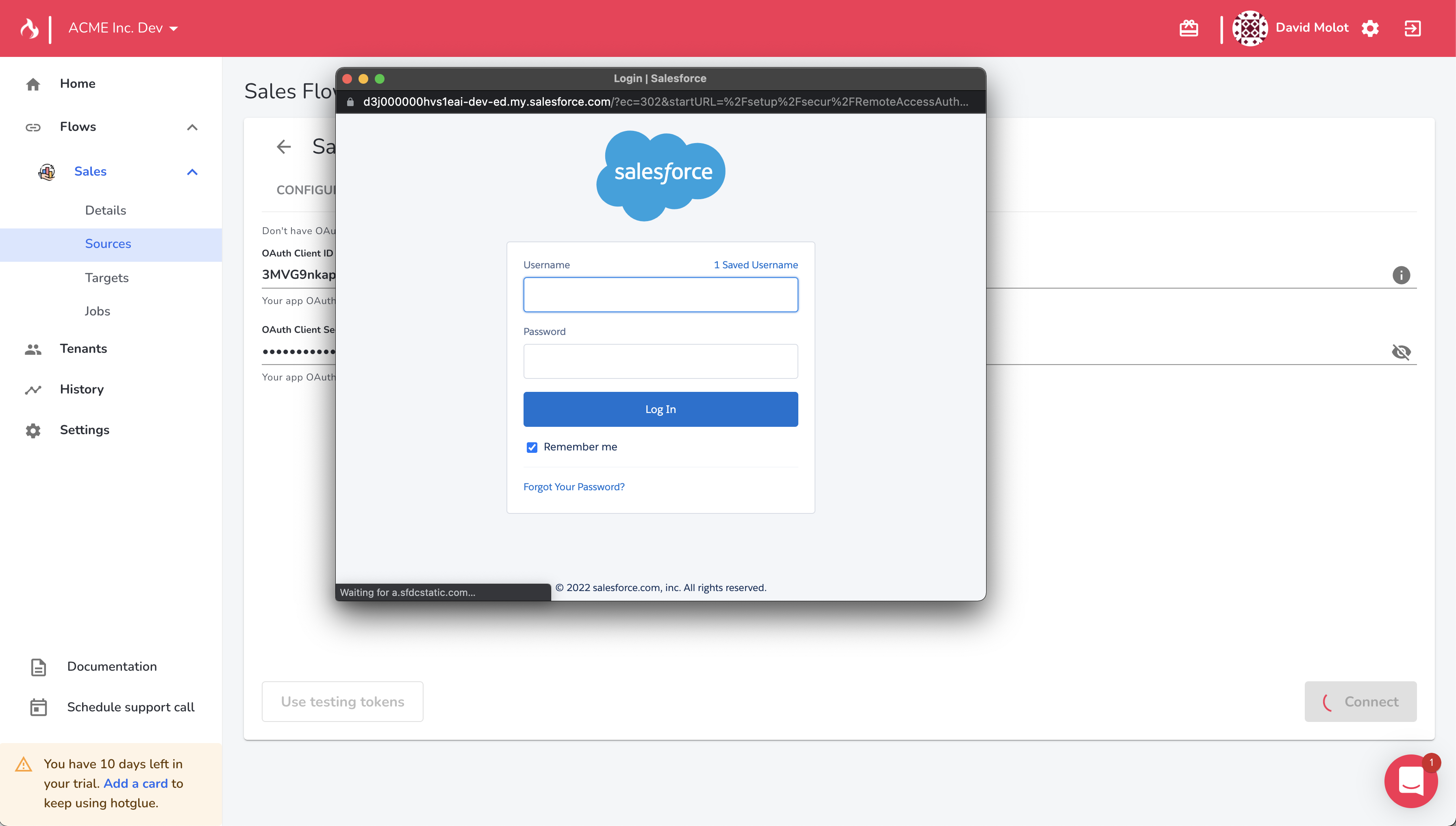Image resolution: width=1456 pixels, height=826 pixels.
Task: Open the chat support bubble
Action: click(1410, 782)
